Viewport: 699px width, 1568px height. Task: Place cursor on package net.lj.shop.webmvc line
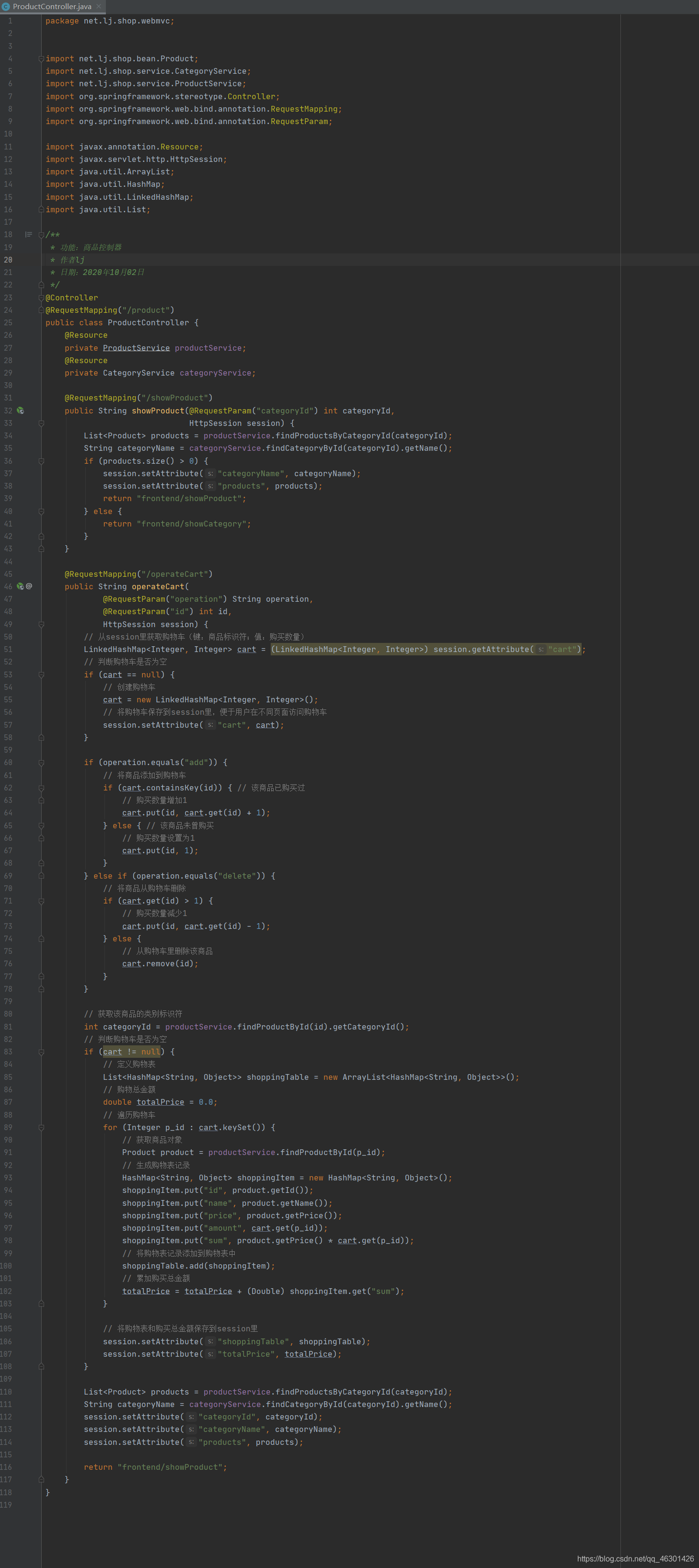pos(110,21)
